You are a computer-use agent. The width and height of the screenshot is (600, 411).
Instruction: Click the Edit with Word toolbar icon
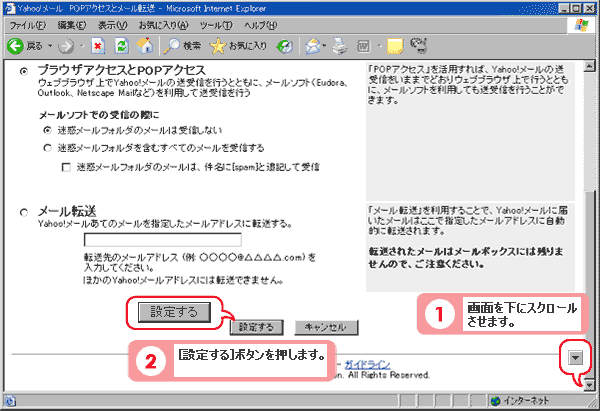[364, 46]
